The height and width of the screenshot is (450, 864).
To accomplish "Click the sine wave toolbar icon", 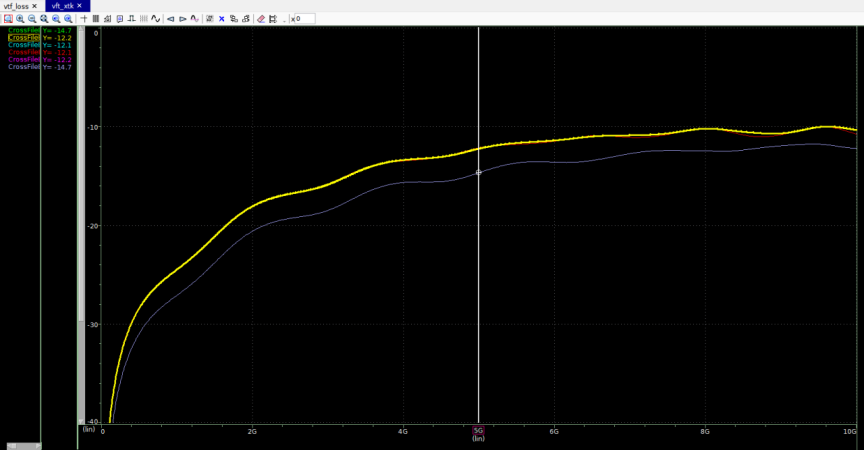I will tap(155, 19).
